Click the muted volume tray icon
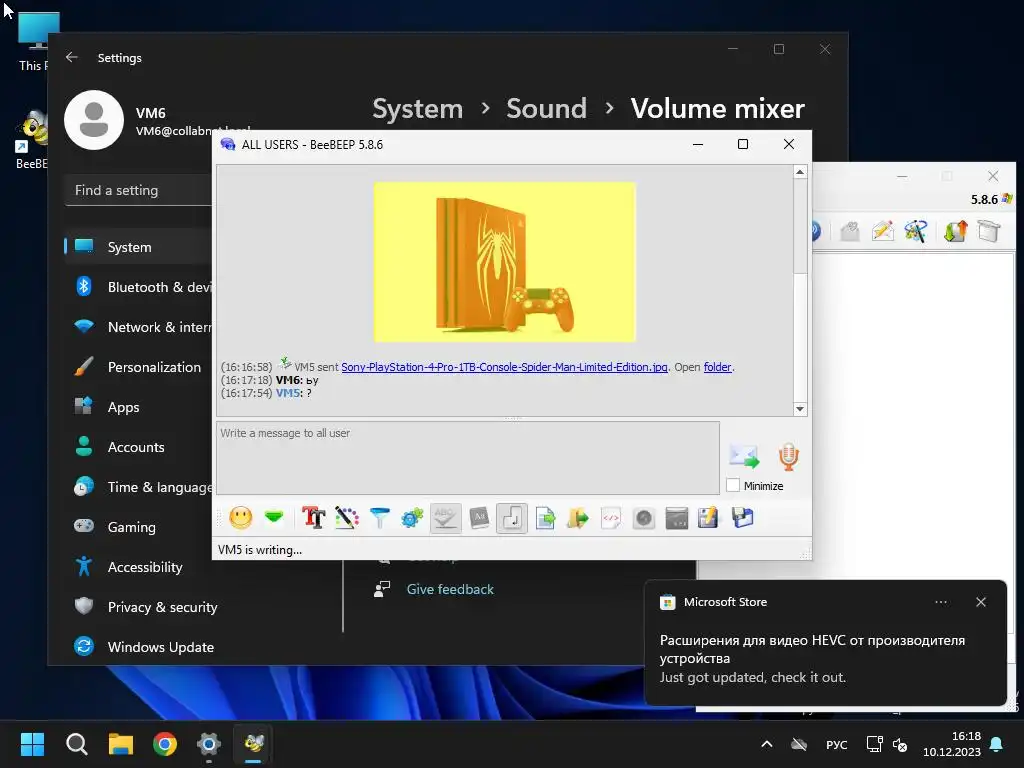The image size is (1024, 768). tap(900, 744)
